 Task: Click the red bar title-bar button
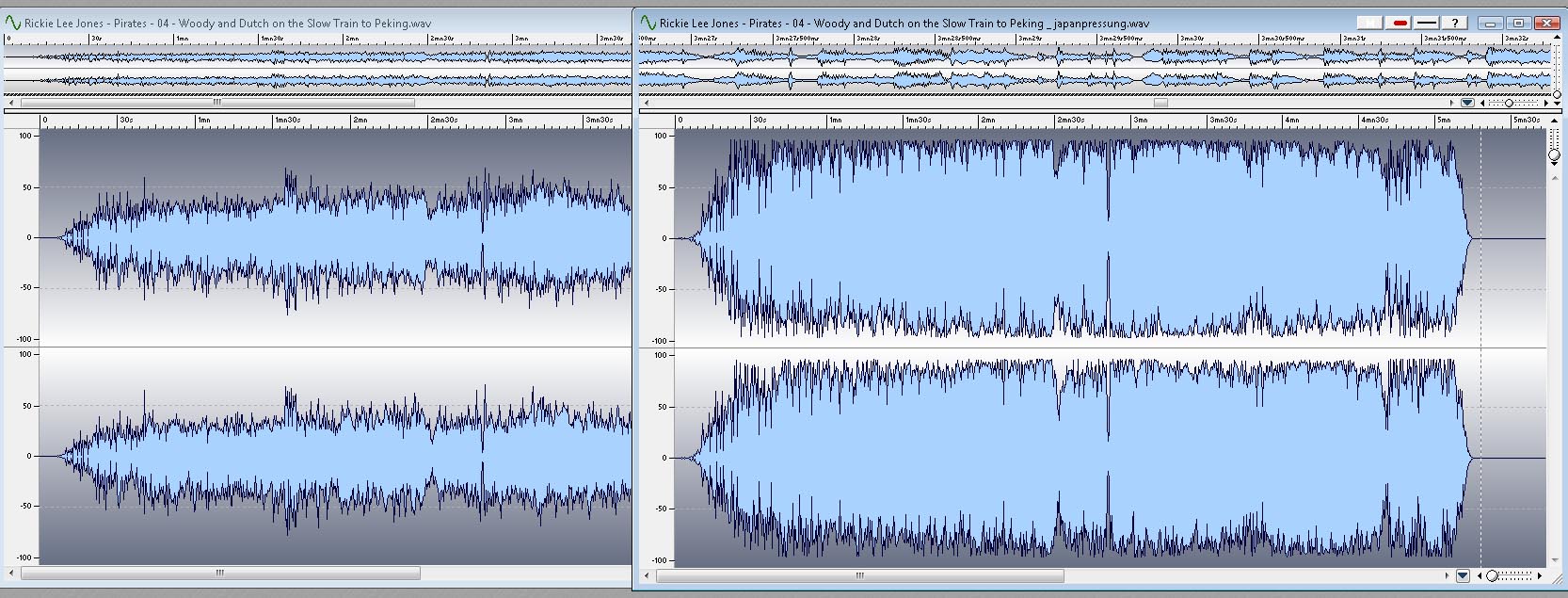coord(1400,23)
